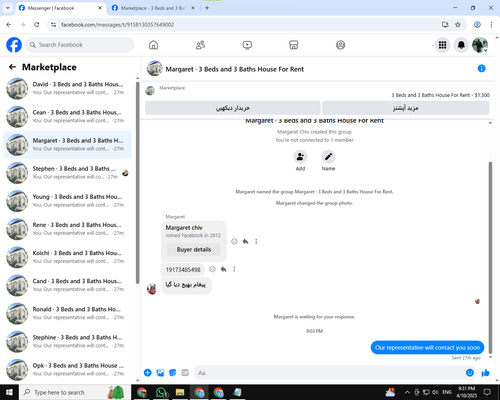The image size is (500, 400).
Task: Open account profile picture menu
Action: pyautogui.click(x=480, y=45)
